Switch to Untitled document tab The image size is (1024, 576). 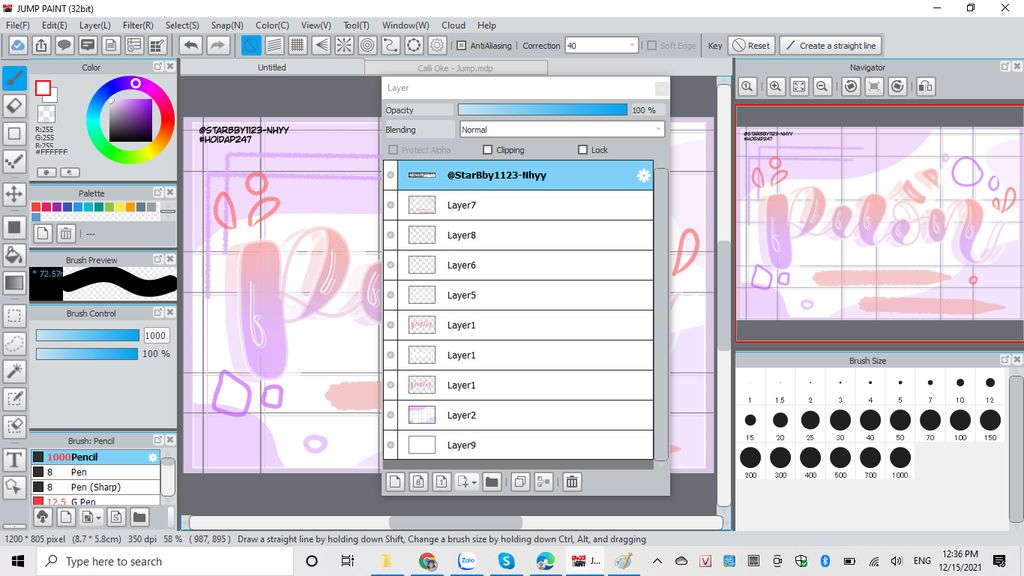pyautogui.click(x=272, y=67)
